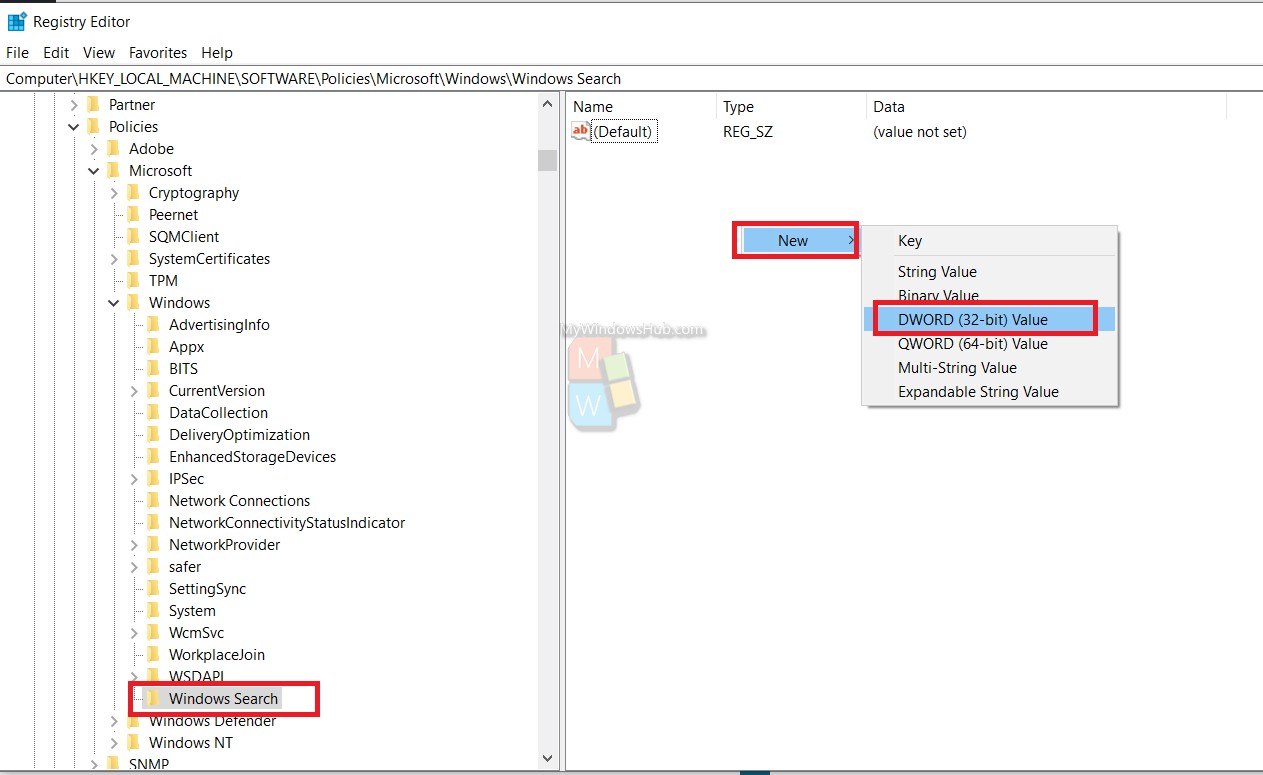
Task: Expand the Partner key
Action: click(74, 104)
